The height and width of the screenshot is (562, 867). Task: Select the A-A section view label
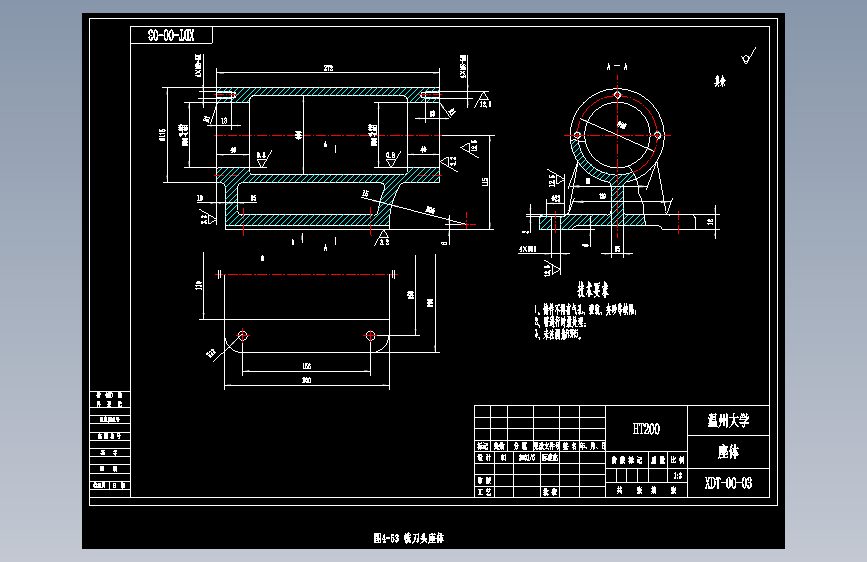pos(617,67)
